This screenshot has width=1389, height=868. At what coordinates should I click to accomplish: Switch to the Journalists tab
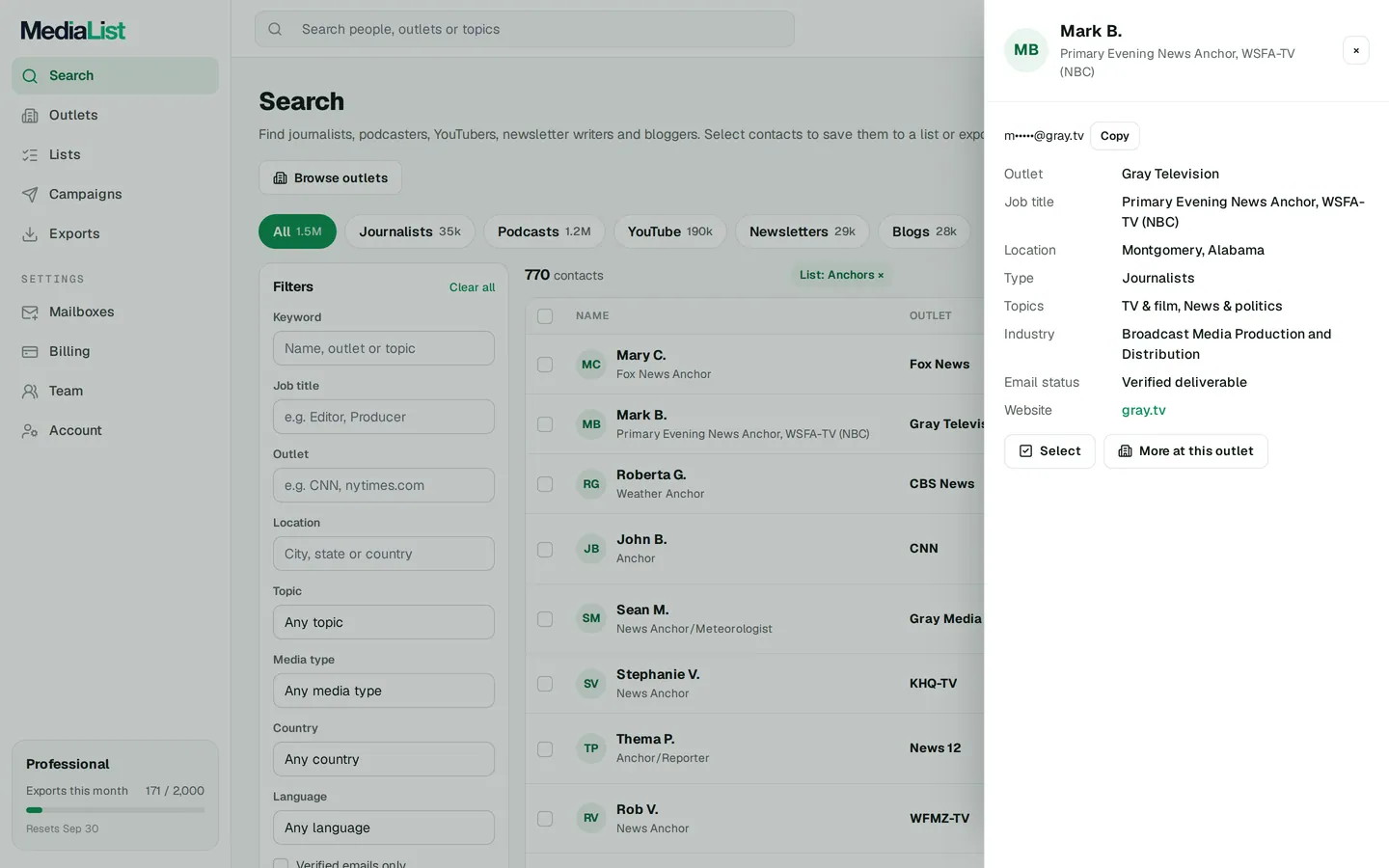tap(410, 231)
